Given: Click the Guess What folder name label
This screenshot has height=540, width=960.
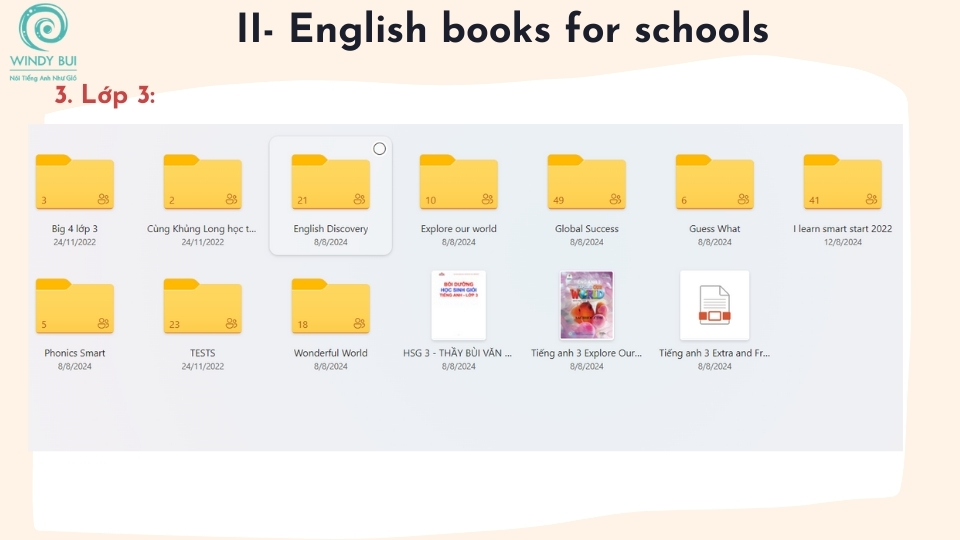Looking at the screenshot, I should pyautogui.click(x=715, y=229).
